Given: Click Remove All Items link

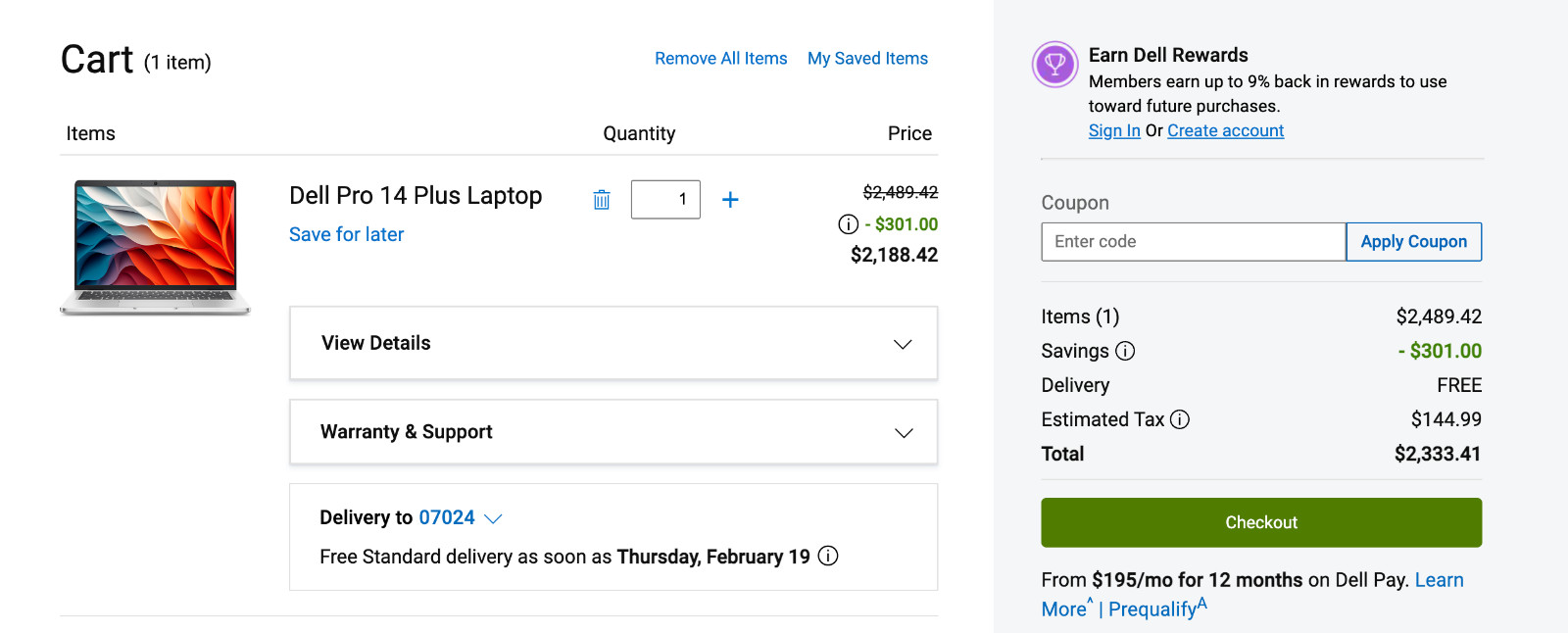Looking at the screenshot, I should pos(721,59).
